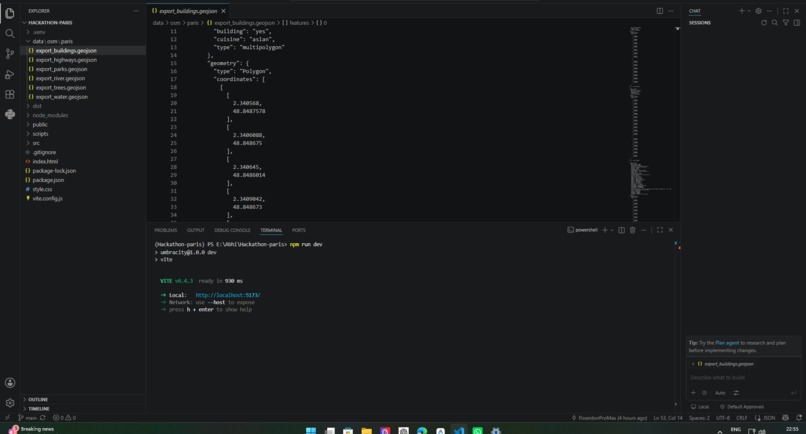The image size is (806, 434).
Task: Open the Source Control view
Action: [x=10, y=53]
